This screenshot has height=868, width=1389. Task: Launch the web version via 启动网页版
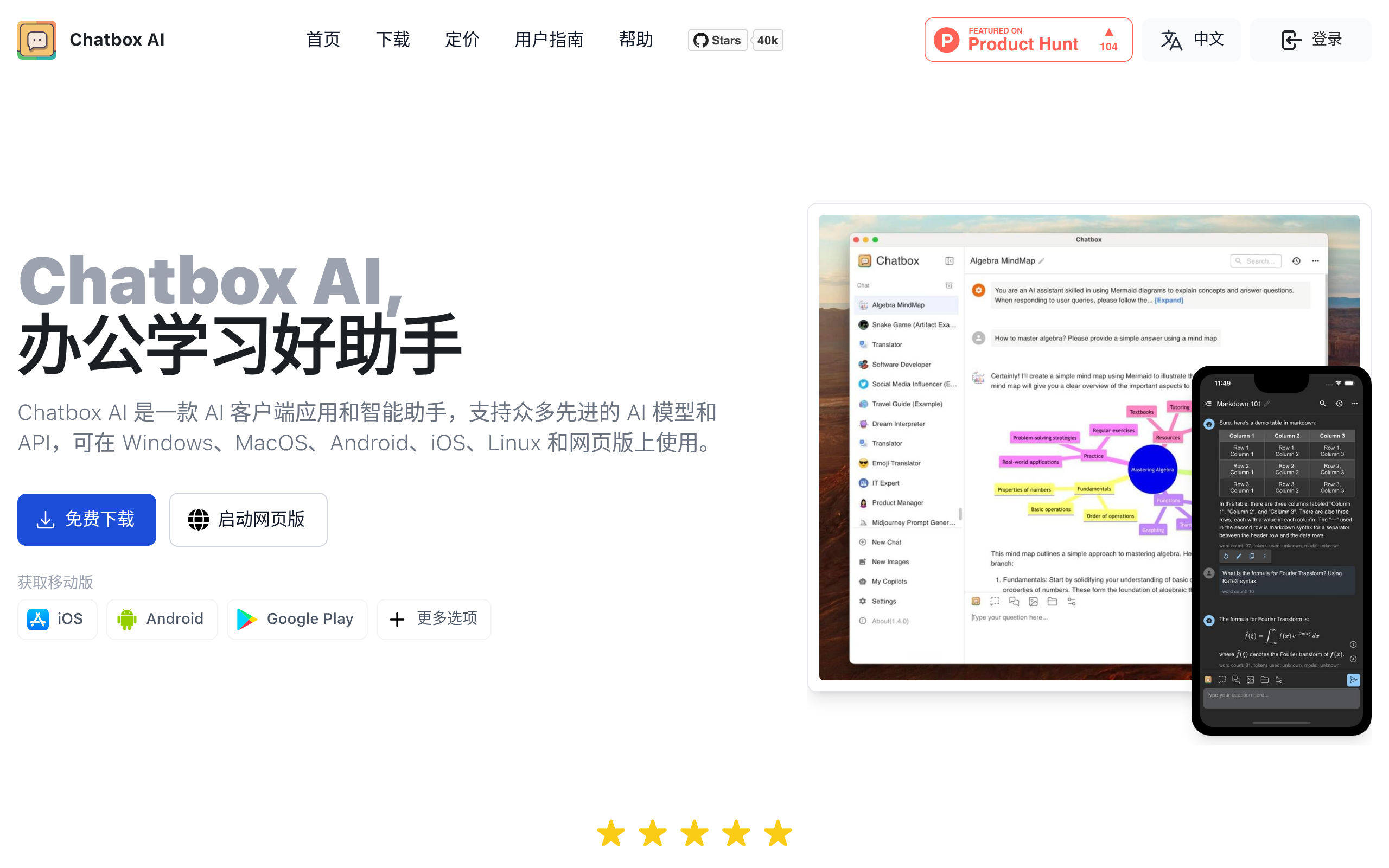pos(248,519)
